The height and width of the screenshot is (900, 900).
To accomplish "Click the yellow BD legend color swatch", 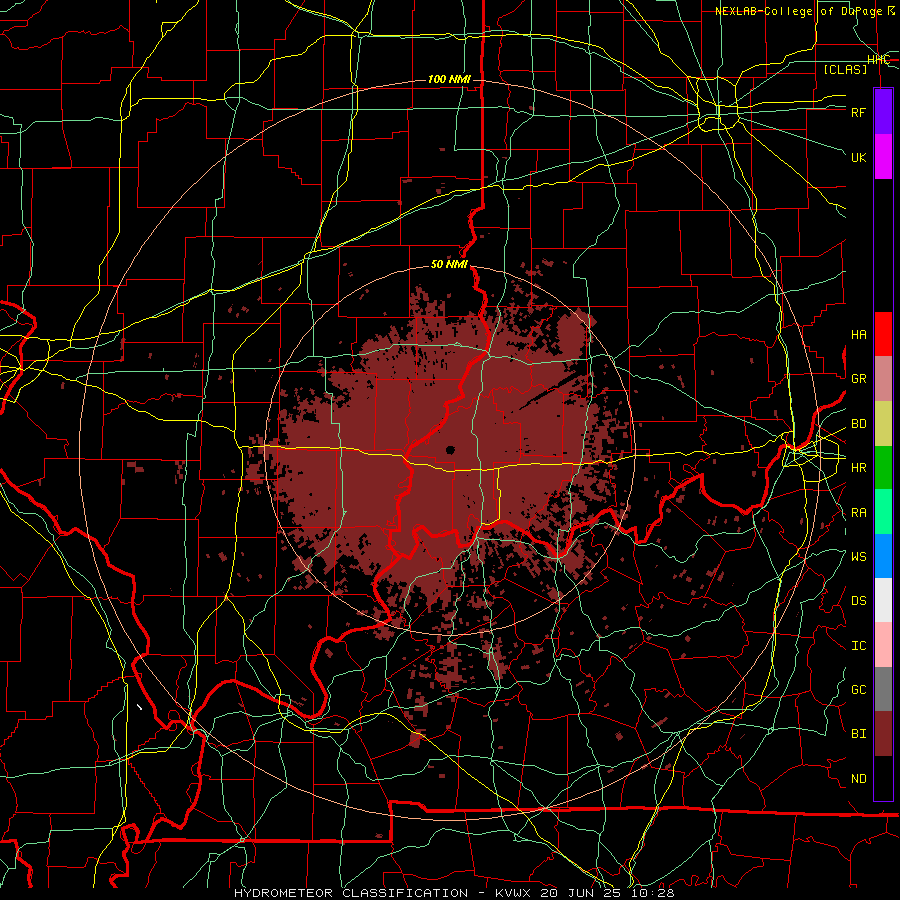I will [883, 423].
